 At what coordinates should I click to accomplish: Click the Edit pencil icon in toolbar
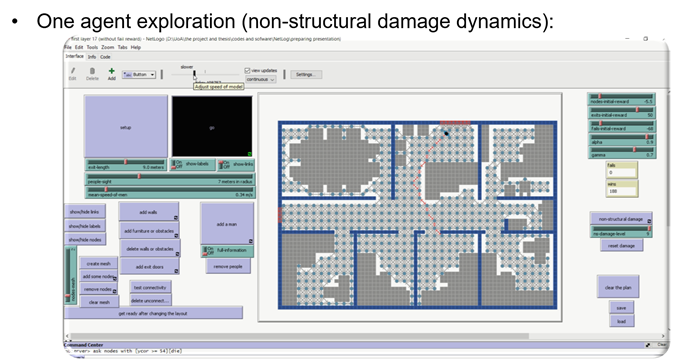[x=72, y=71]
